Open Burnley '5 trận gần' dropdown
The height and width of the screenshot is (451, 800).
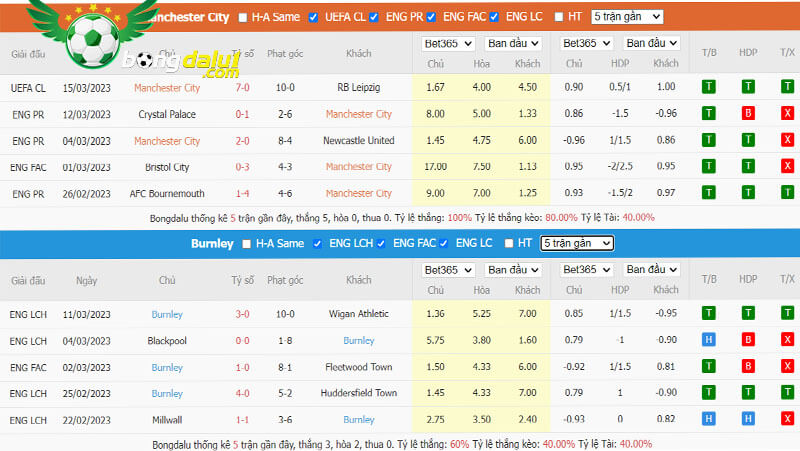click(577, 243)
